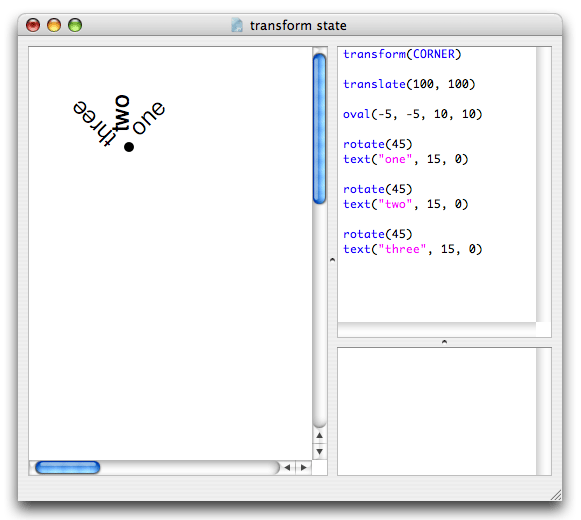Click the split handle between canvas and code

(332, 260)
